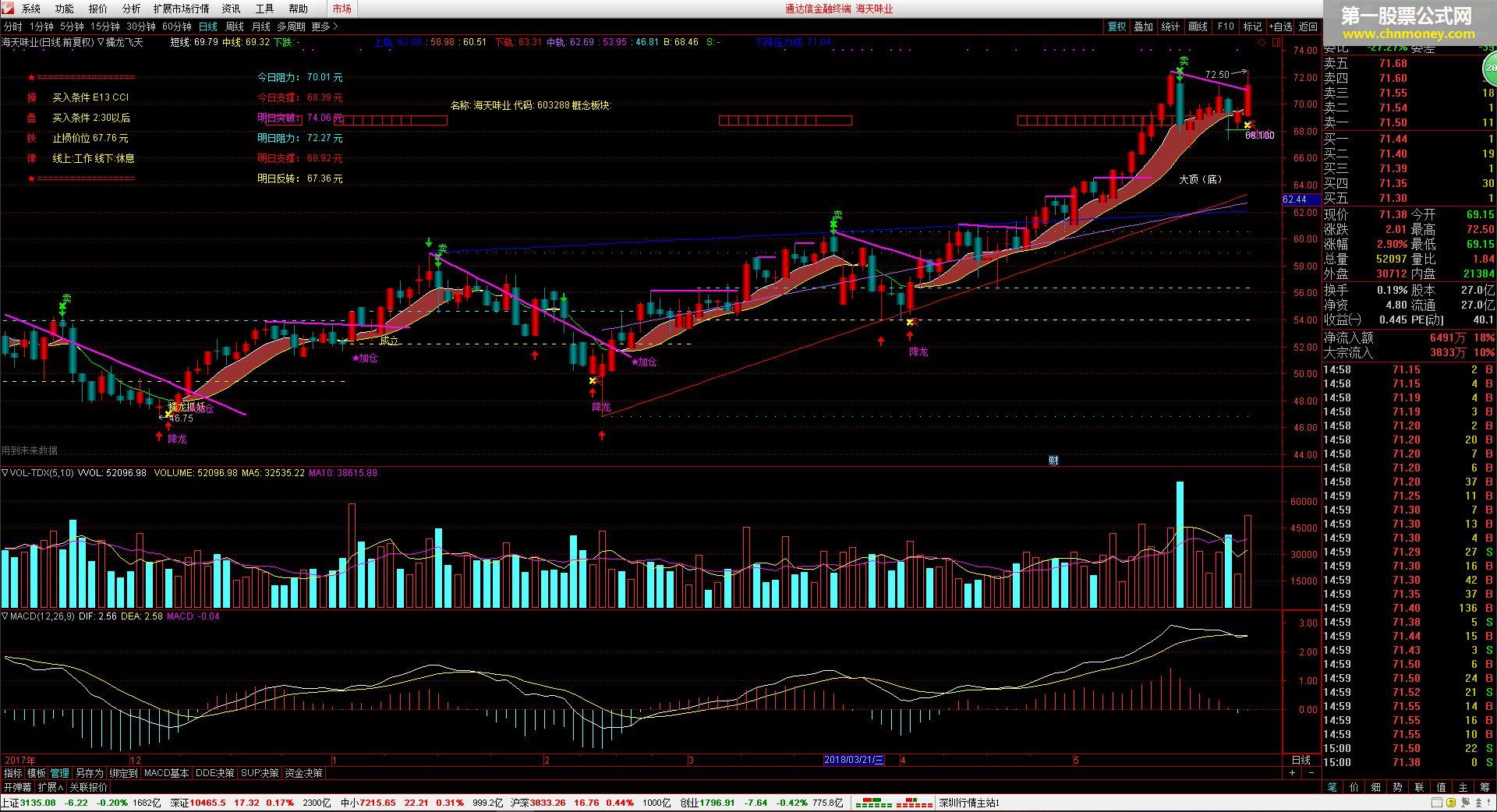The width and height of the screenshot is (1497, 812).
Task: Click the 标记 mark tool
Action: (x=1252, y=26)
